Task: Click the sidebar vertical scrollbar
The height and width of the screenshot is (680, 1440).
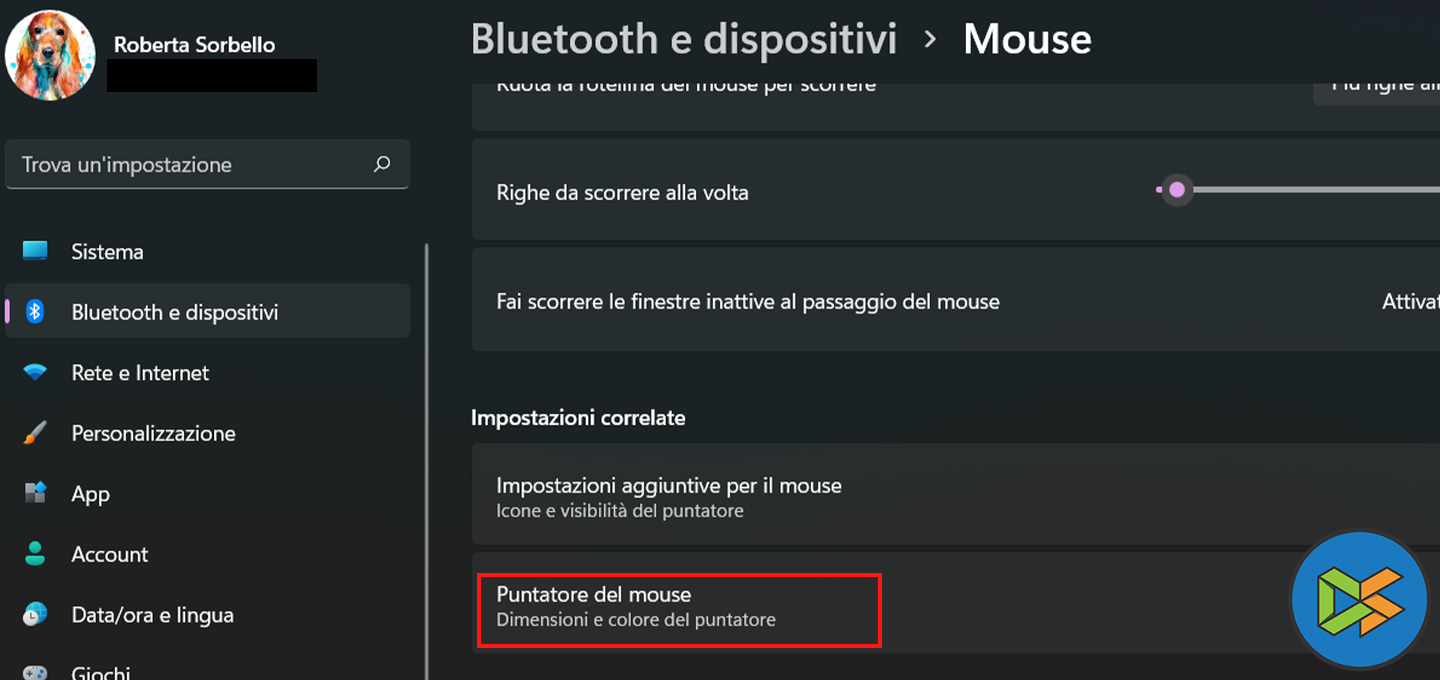Action: (427, 460)
